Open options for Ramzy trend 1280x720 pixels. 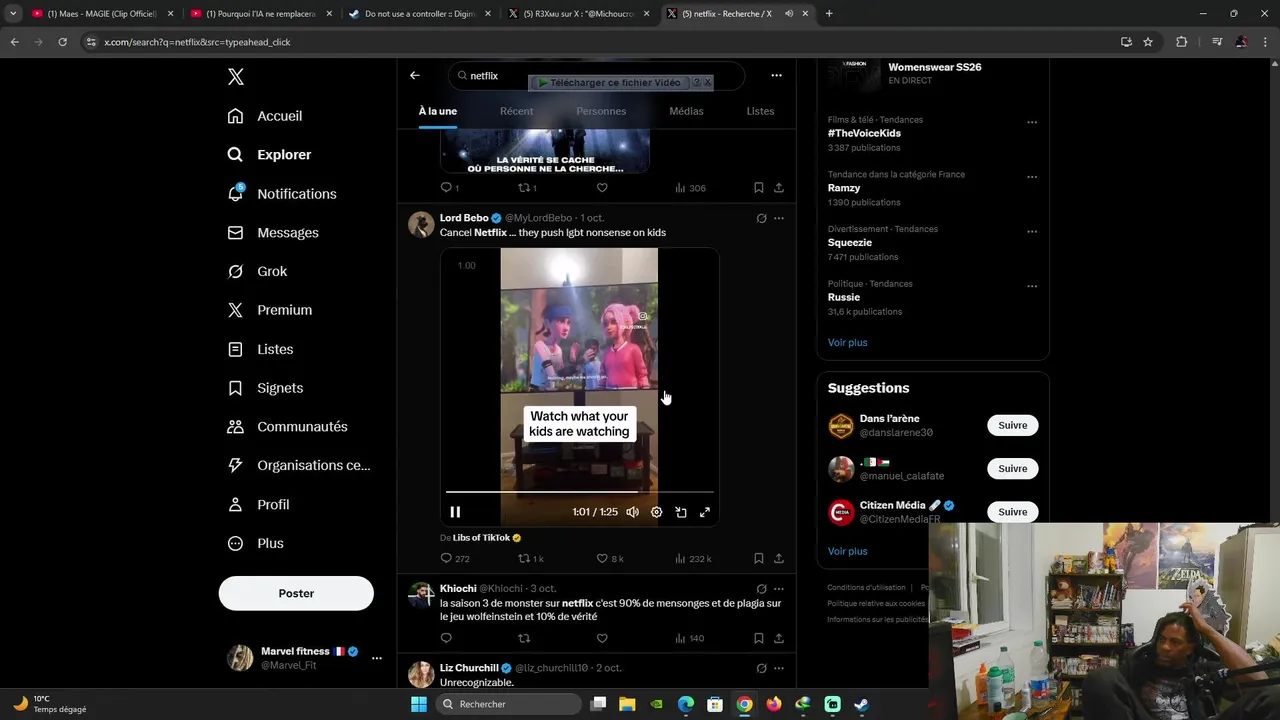1032,177
